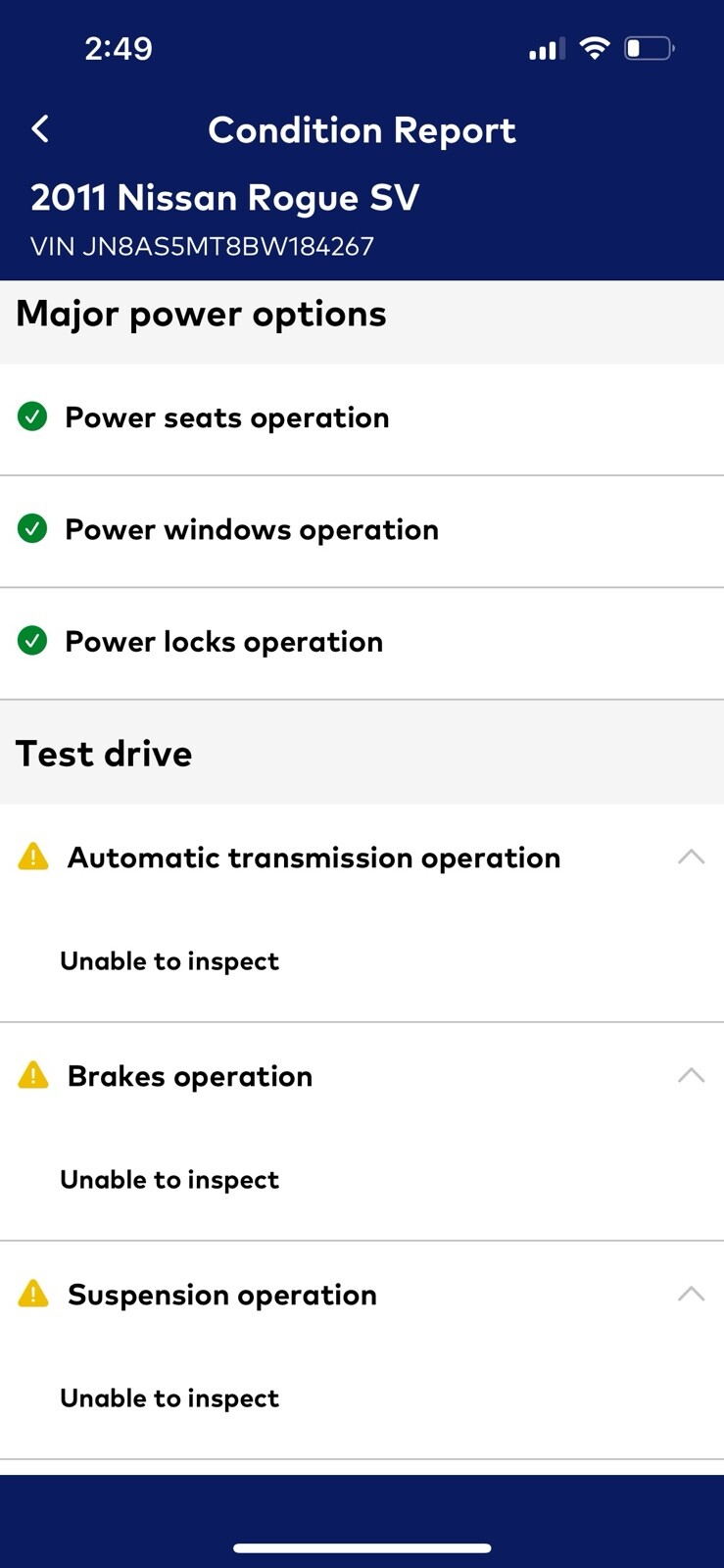Tap the battery status icon
Screen dimensions: 724x1568
tap(649, 48)
